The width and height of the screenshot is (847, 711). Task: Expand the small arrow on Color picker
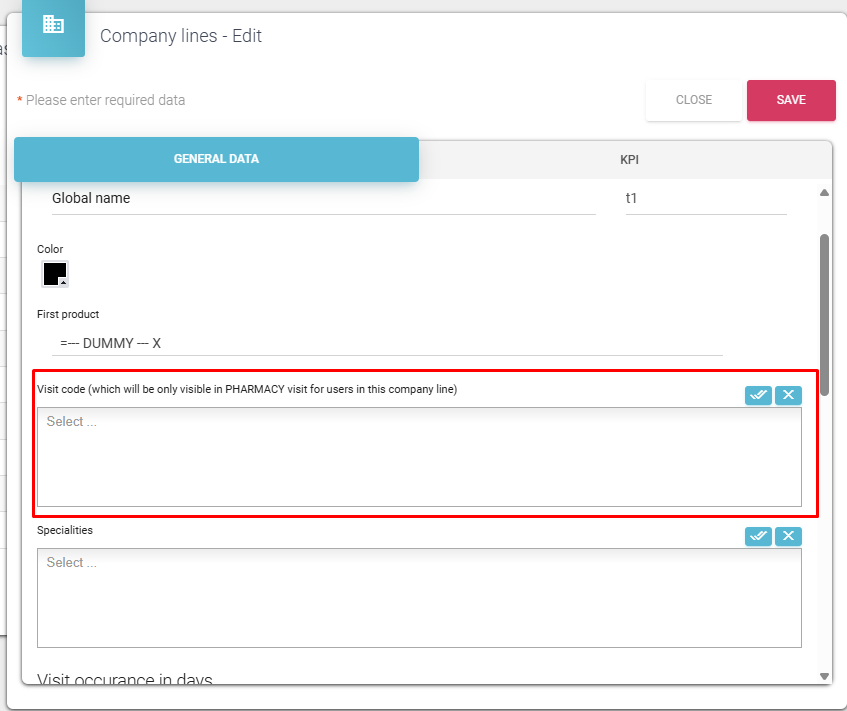click(x=63, y=283)
